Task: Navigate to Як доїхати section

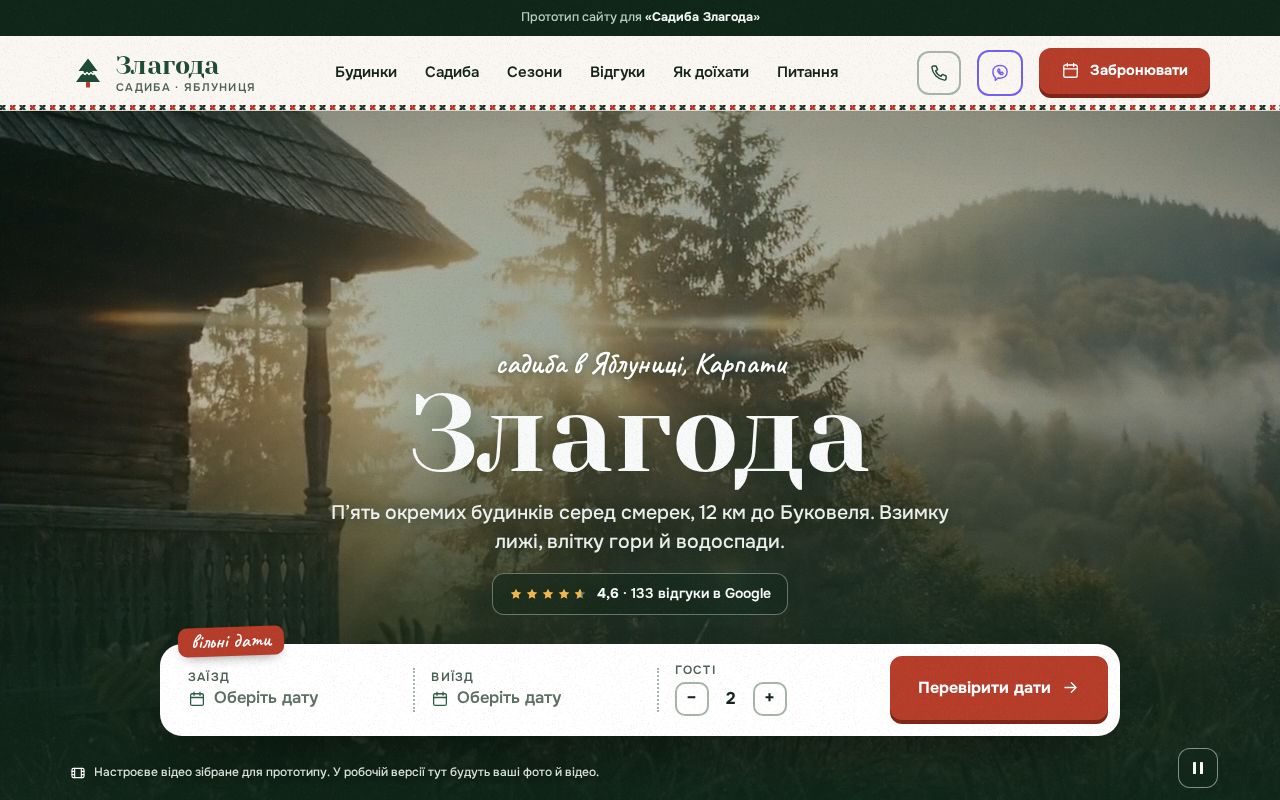Action: pos(711,72)
